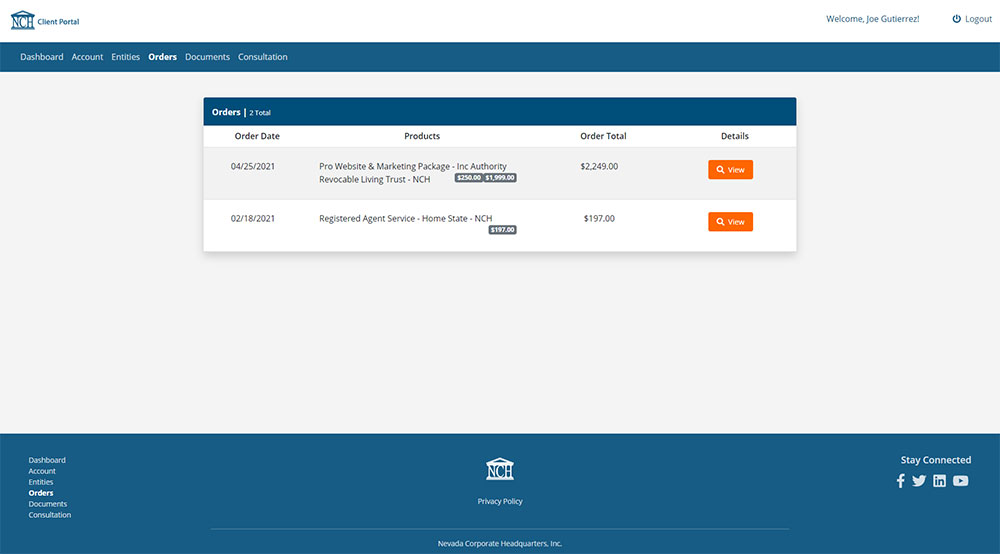Click 'Nevada Corporate Headquarters, Inc.' footer text
1000x554 pixels.
coord(500,544)
